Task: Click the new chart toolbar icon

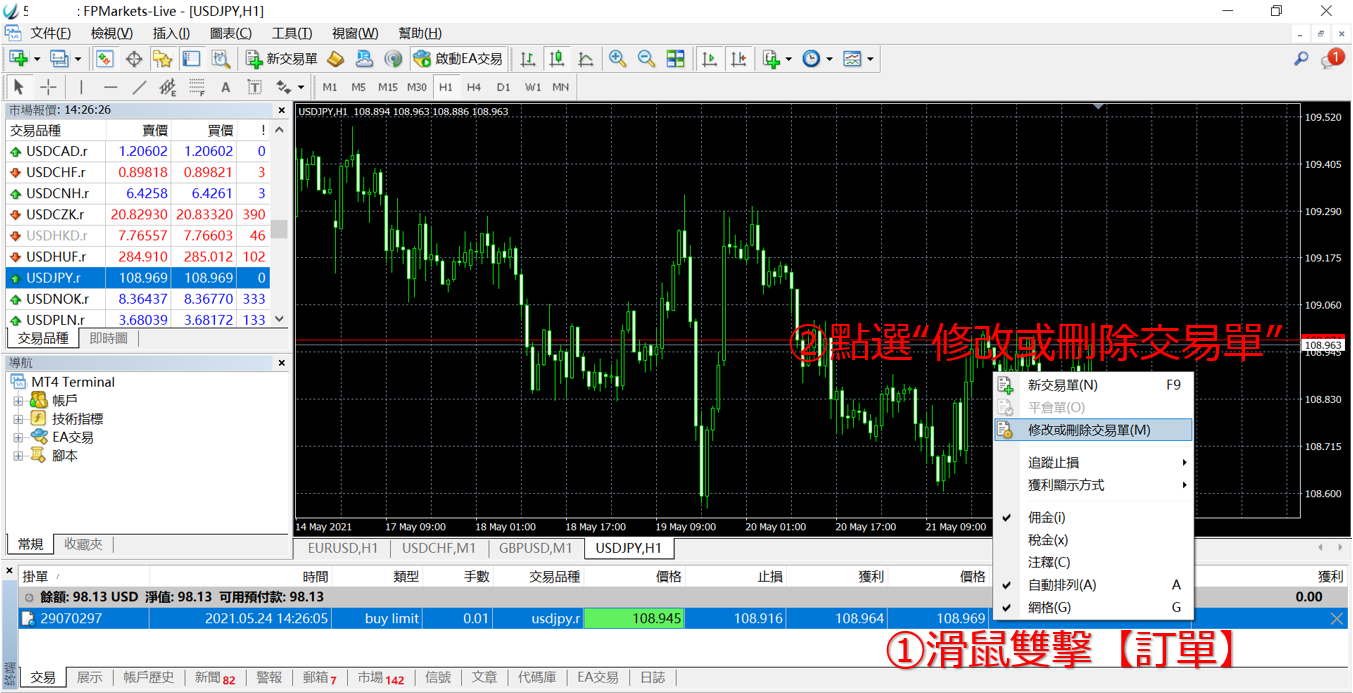Action: click(x=19, y=59)
